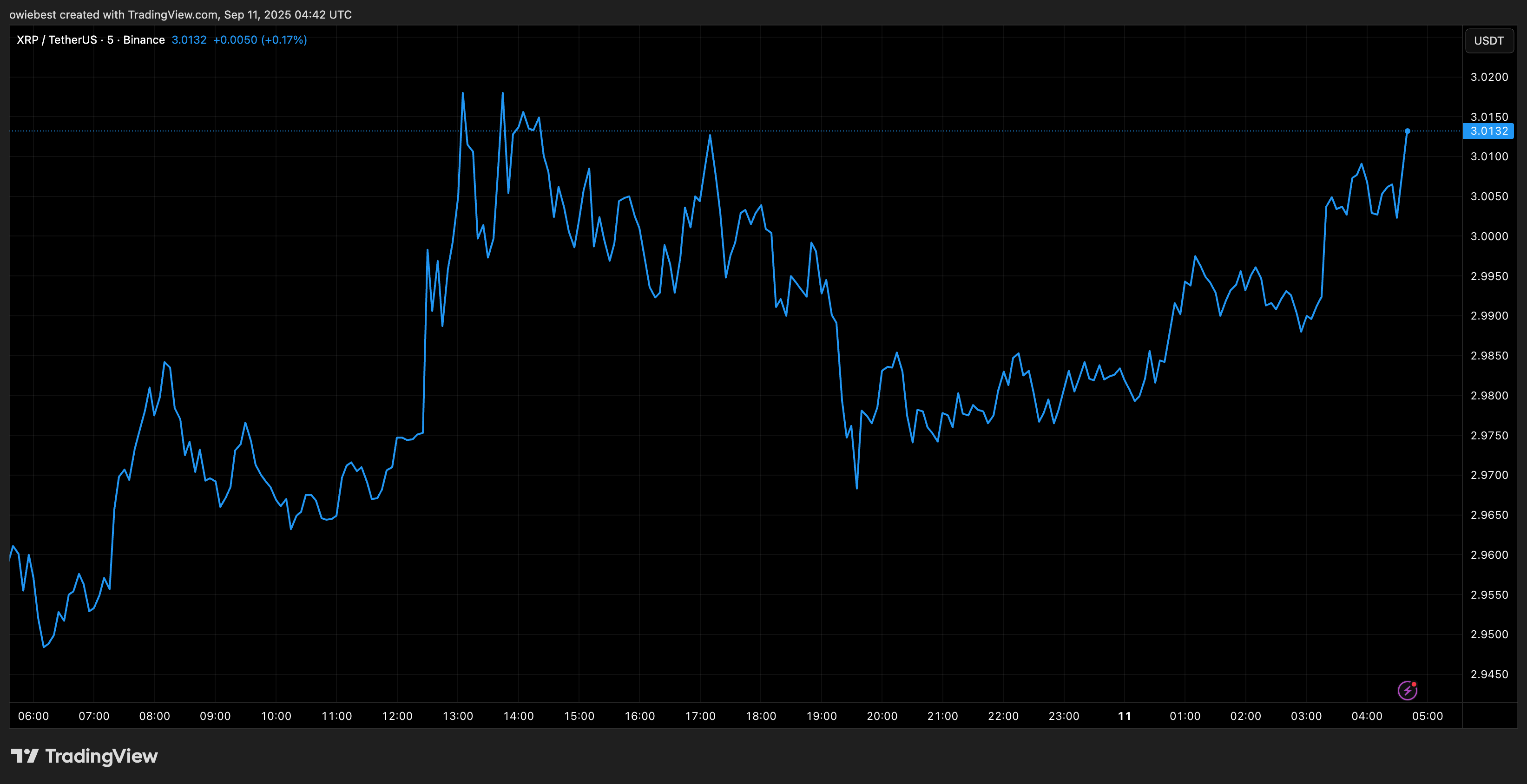Screen dimensions: 1527x784
Task: Click the +0.0050 (+0.17%) change value
Action: pyautogui.click(x=260, y=39)
